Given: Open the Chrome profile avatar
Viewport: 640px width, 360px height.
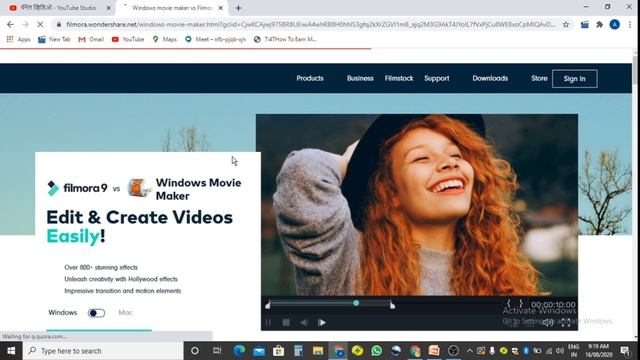Looking at the screenshot, I should pos(615,24).
